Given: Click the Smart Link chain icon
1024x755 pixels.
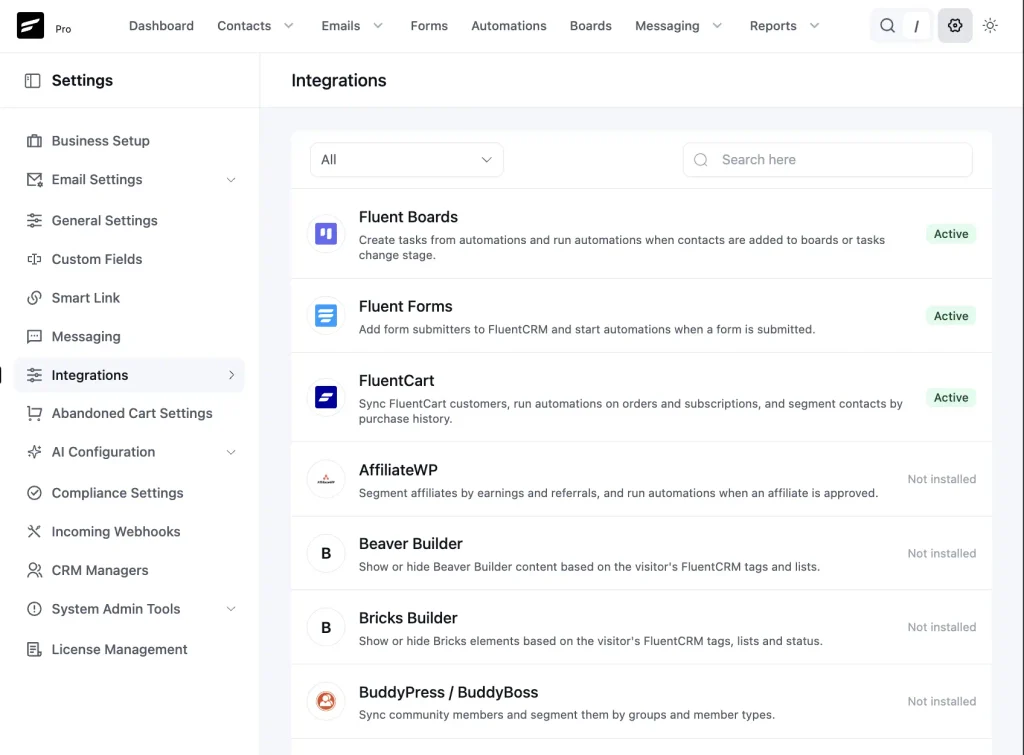Looking at the screenshot, I should pyautogui.click(x=34, y=298).
